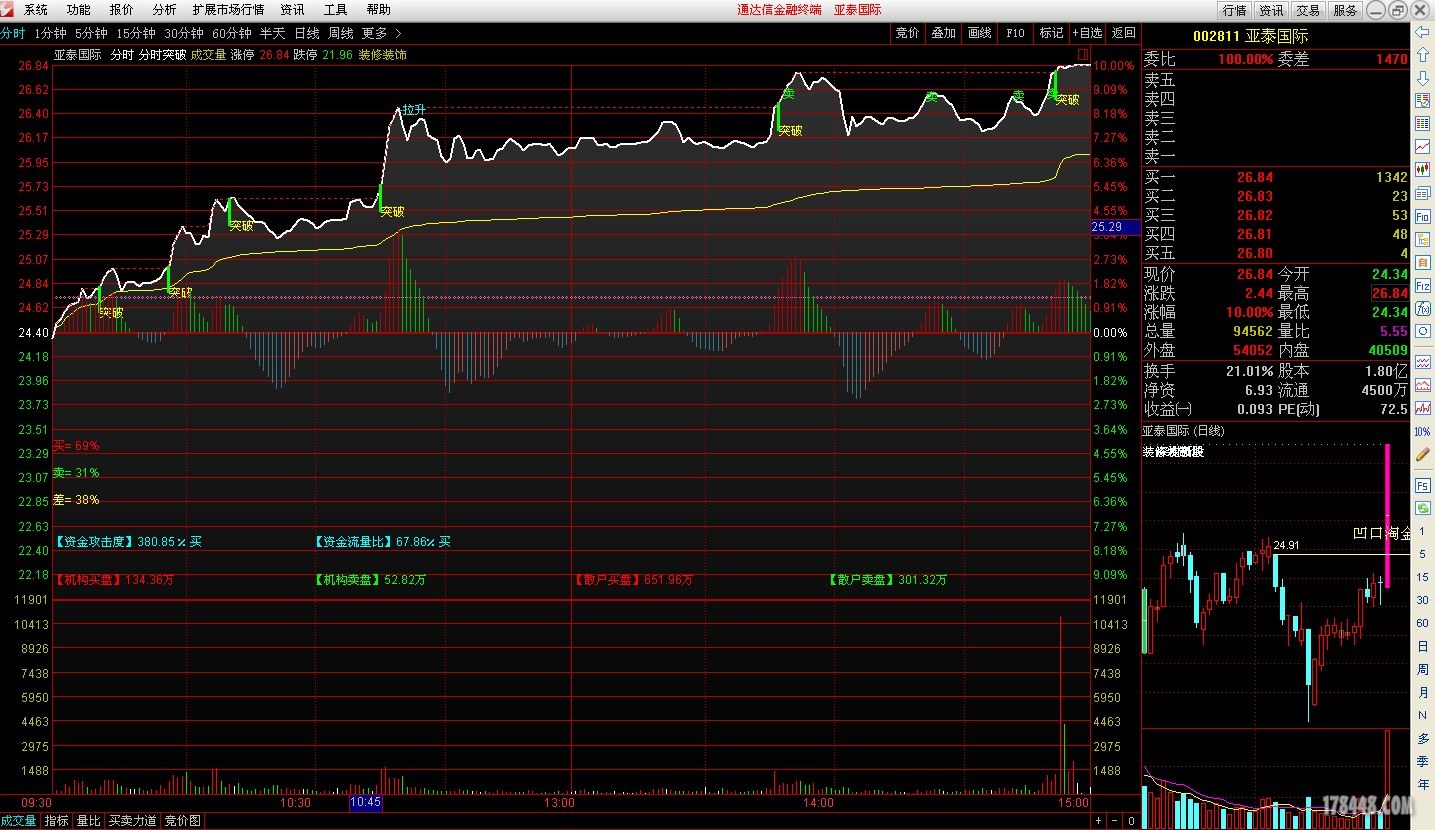Open the candlestick chart icon in sidebar
This screenshot has width=1435, height=830.
tap(1422, 170)
